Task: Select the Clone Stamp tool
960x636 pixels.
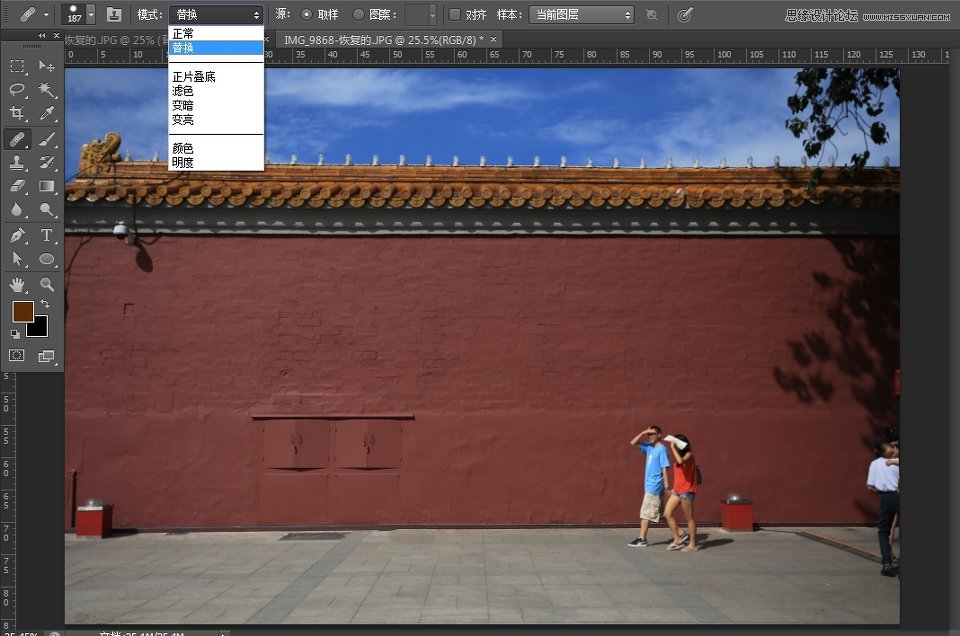Action: click(x=16, y=162)
